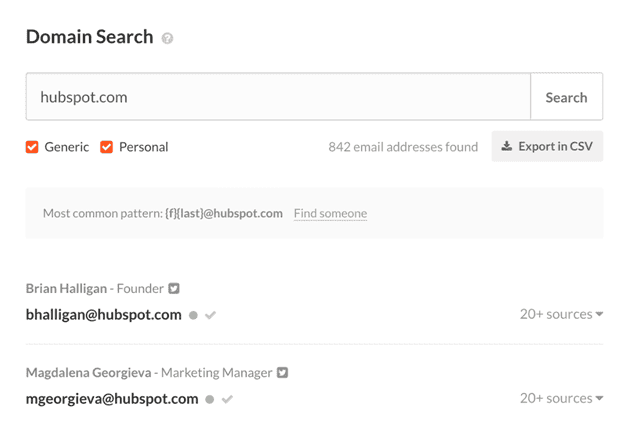Uncheck the Generic checkbox

click(x=32, y=147)
